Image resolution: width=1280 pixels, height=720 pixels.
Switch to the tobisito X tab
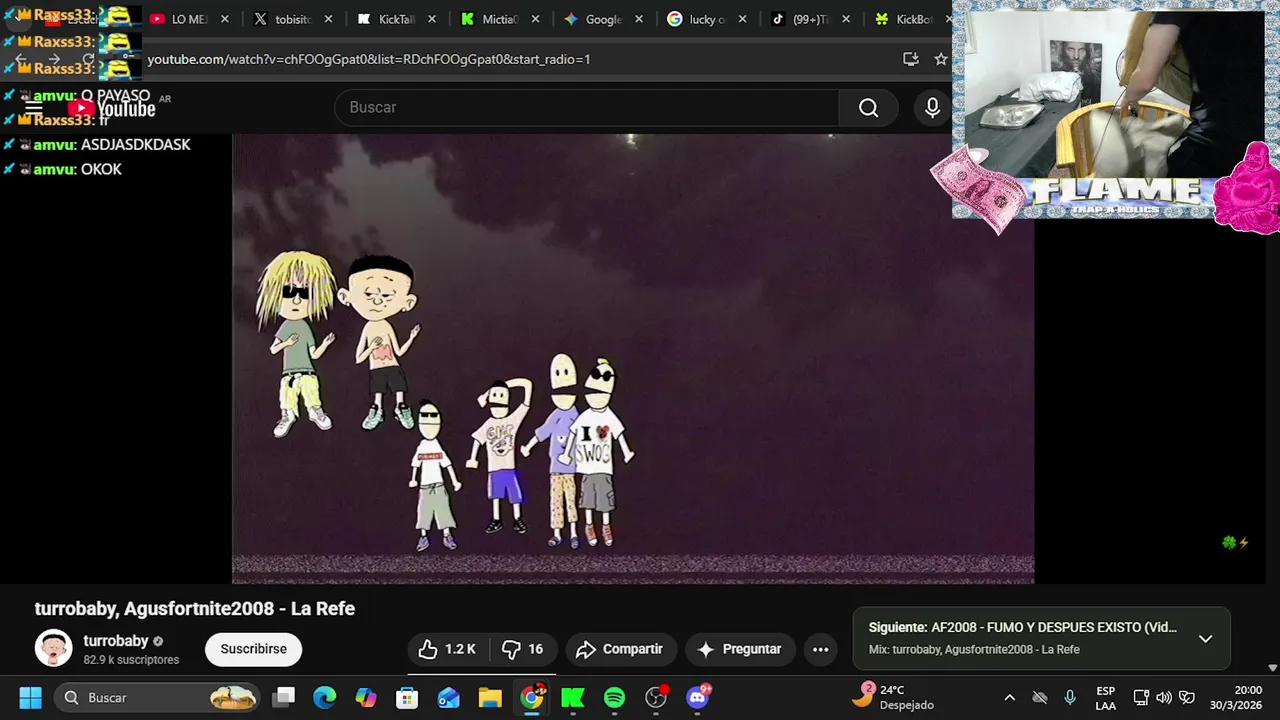[294, 19]
